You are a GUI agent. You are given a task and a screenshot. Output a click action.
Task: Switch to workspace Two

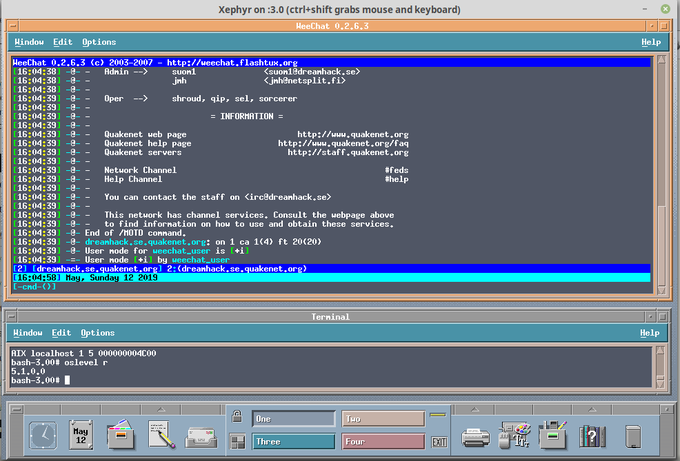pyautogui.click(x=383, y=419)
